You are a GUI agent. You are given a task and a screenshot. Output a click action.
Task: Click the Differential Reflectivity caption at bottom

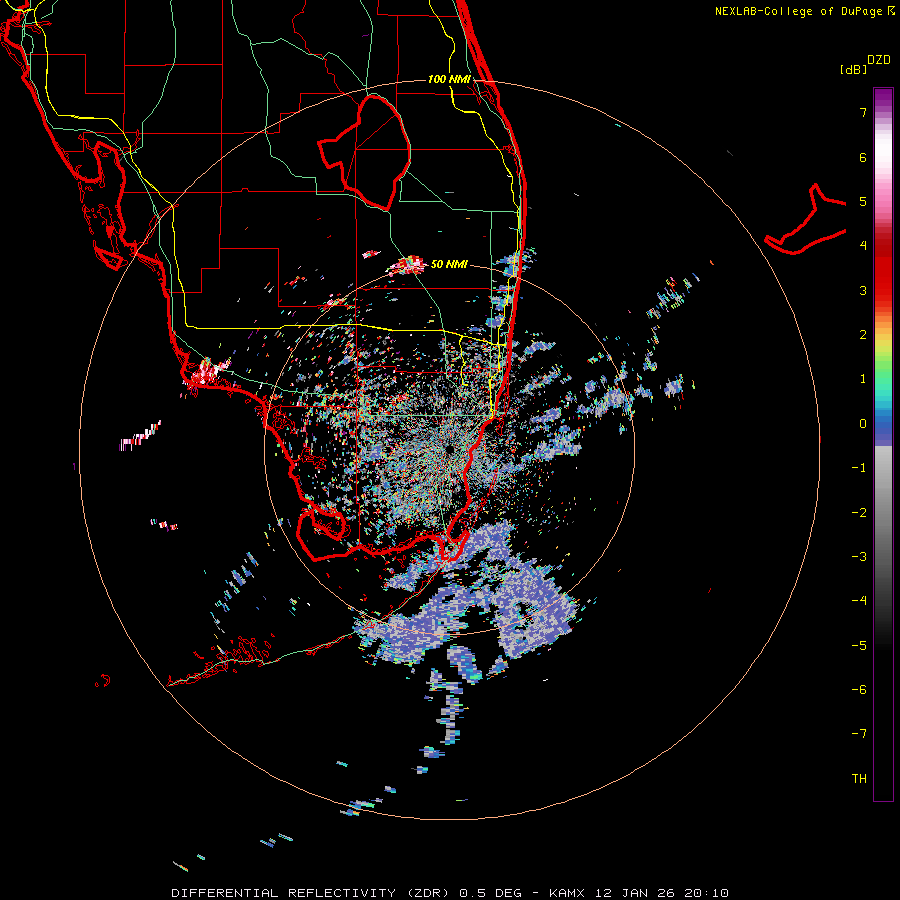tap(450, 893)
